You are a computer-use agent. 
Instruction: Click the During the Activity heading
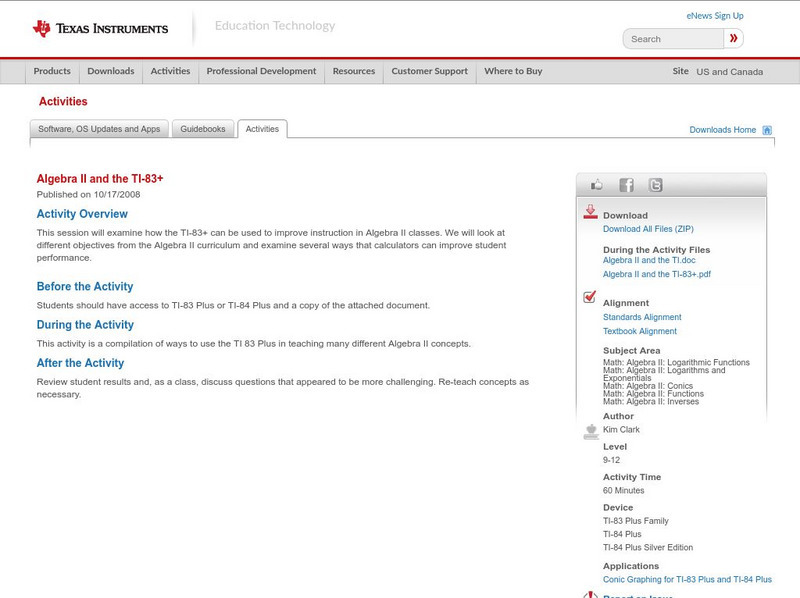(x=85, y=325)
